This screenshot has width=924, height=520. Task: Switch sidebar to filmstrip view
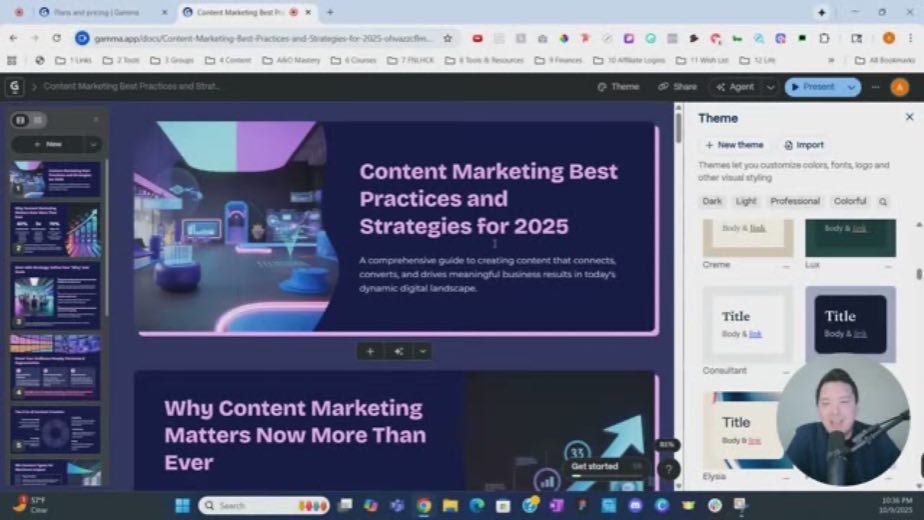pos(21,120)
